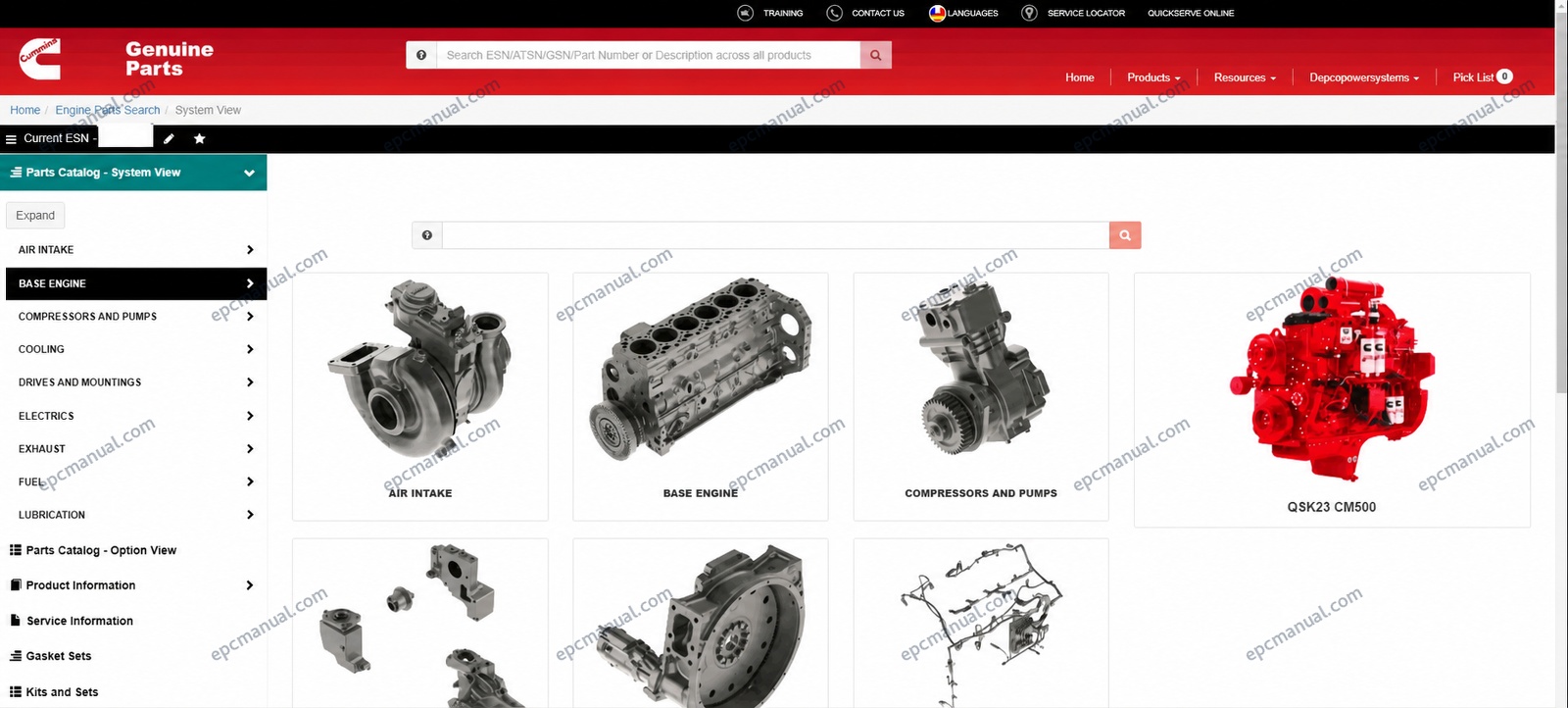This screenshot has width=1568, height=708.
Task: Go to Home in the navigation bar
Action: click(1080, 77)
